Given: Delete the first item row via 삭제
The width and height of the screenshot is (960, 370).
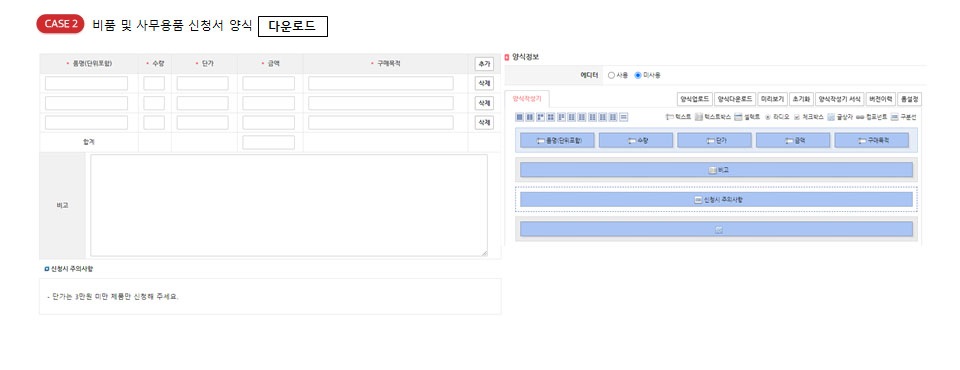Looking at the screenshot, I should pyautogui.click(x=484, y=83).
